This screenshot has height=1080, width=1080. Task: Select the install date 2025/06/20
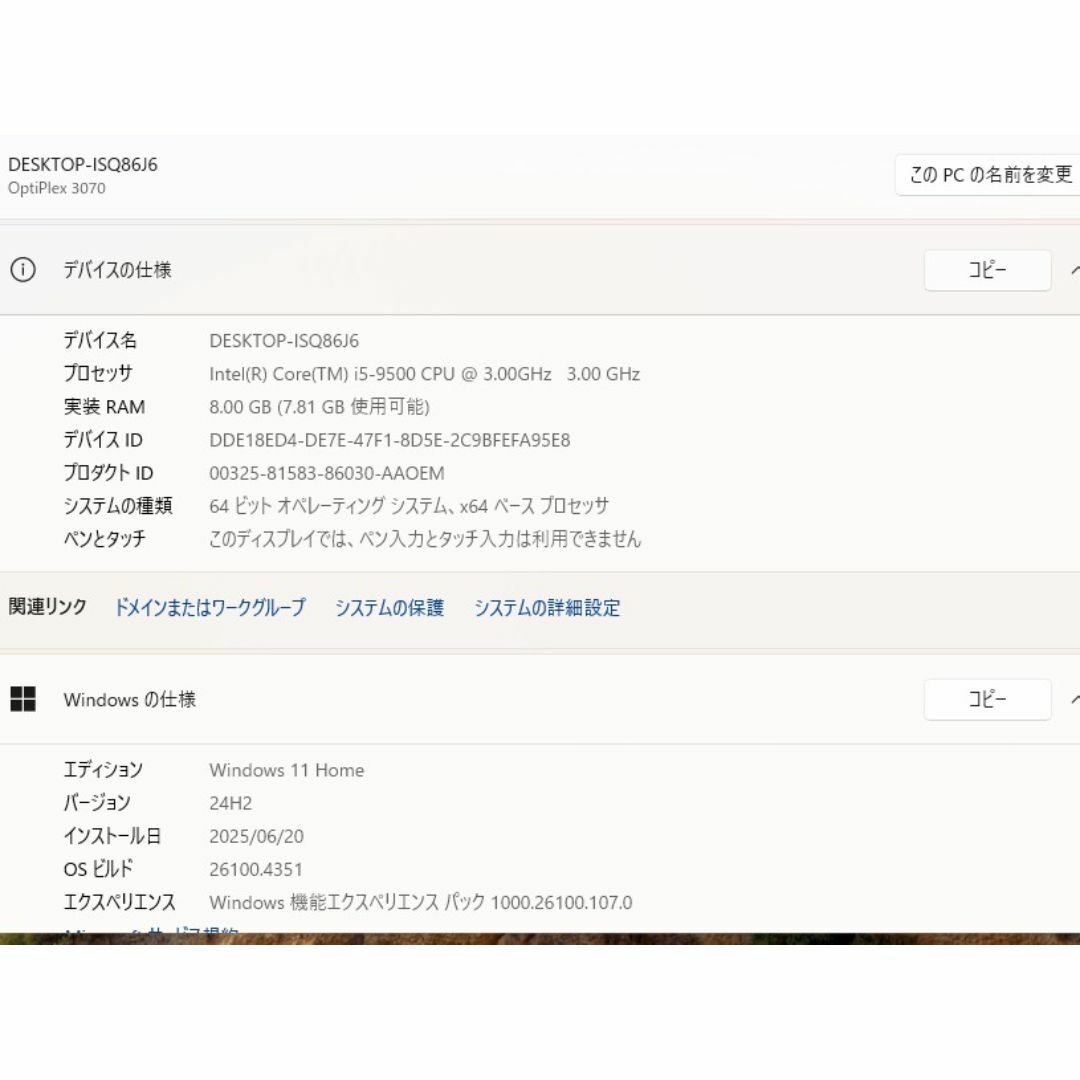256,836
